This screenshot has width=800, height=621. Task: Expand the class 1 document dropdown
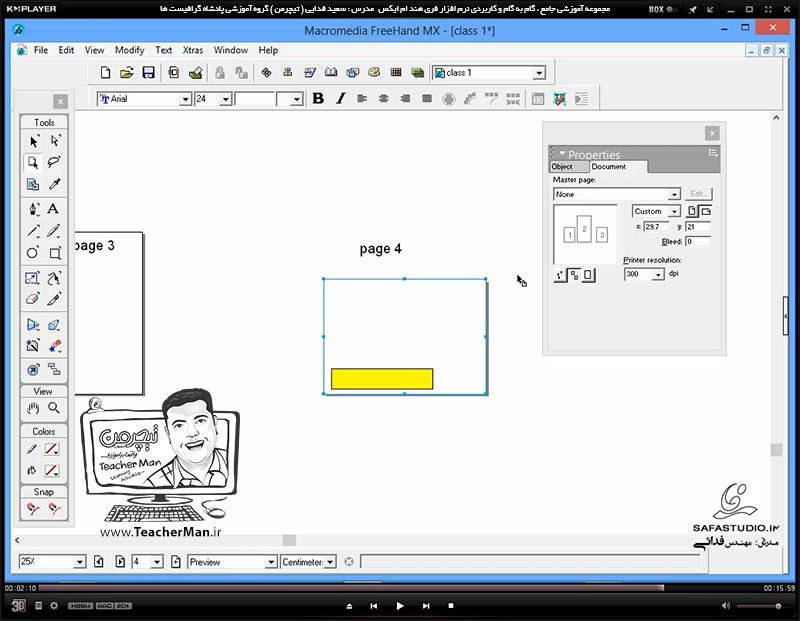[x=539, y=73]
